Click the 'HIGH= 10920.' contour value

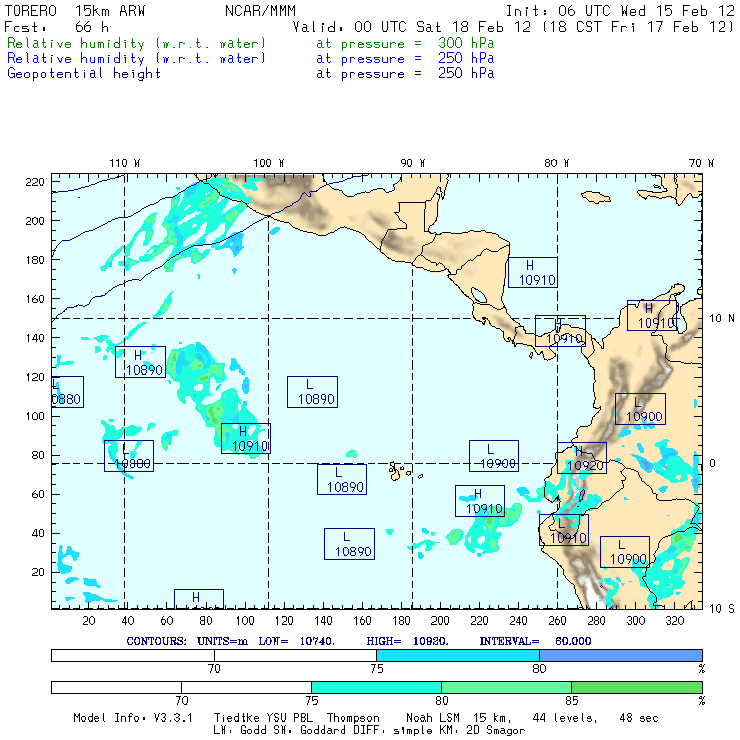(407, 641)
